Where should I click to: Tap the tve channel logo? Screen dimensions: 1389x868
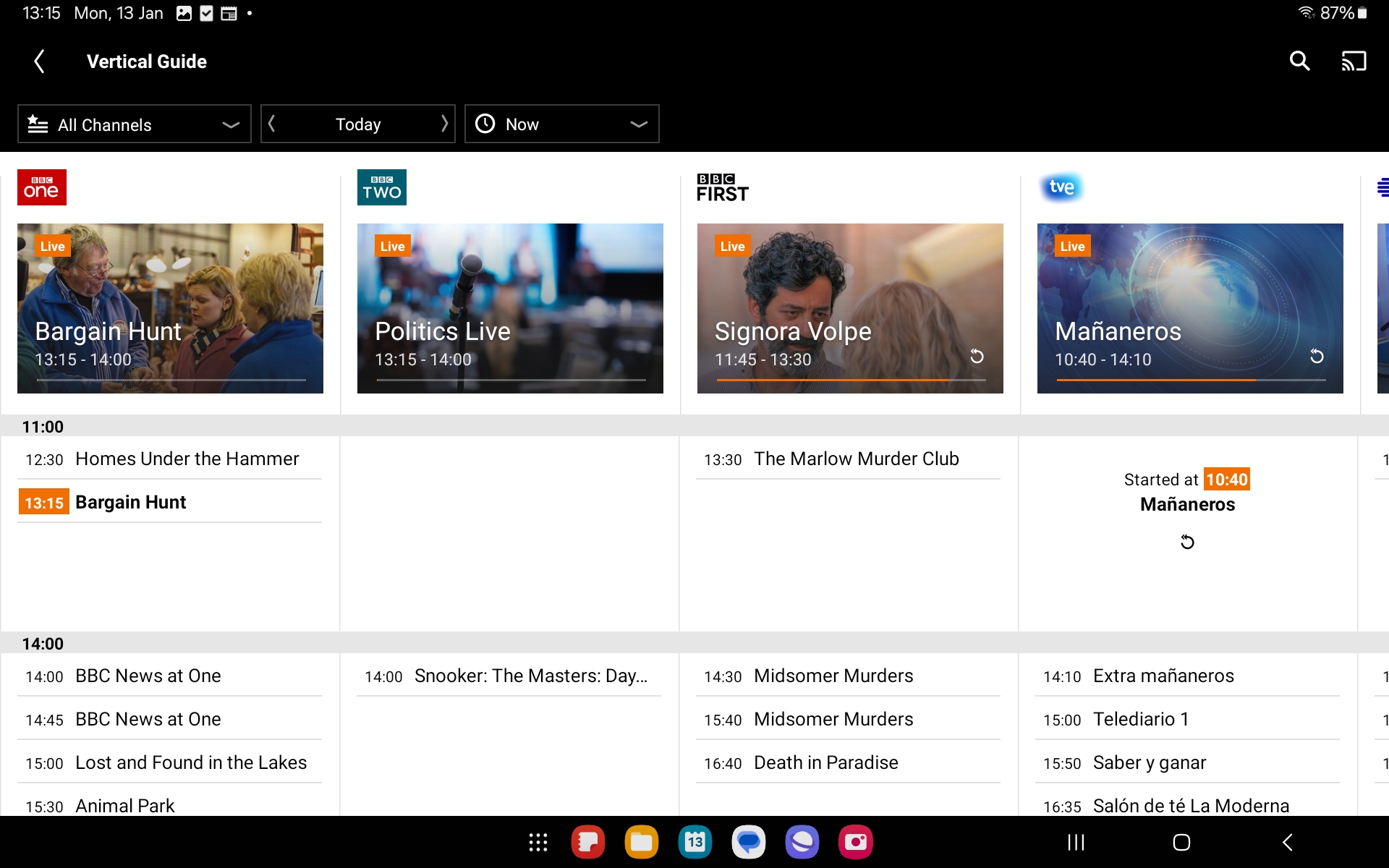coord(1061,187)
